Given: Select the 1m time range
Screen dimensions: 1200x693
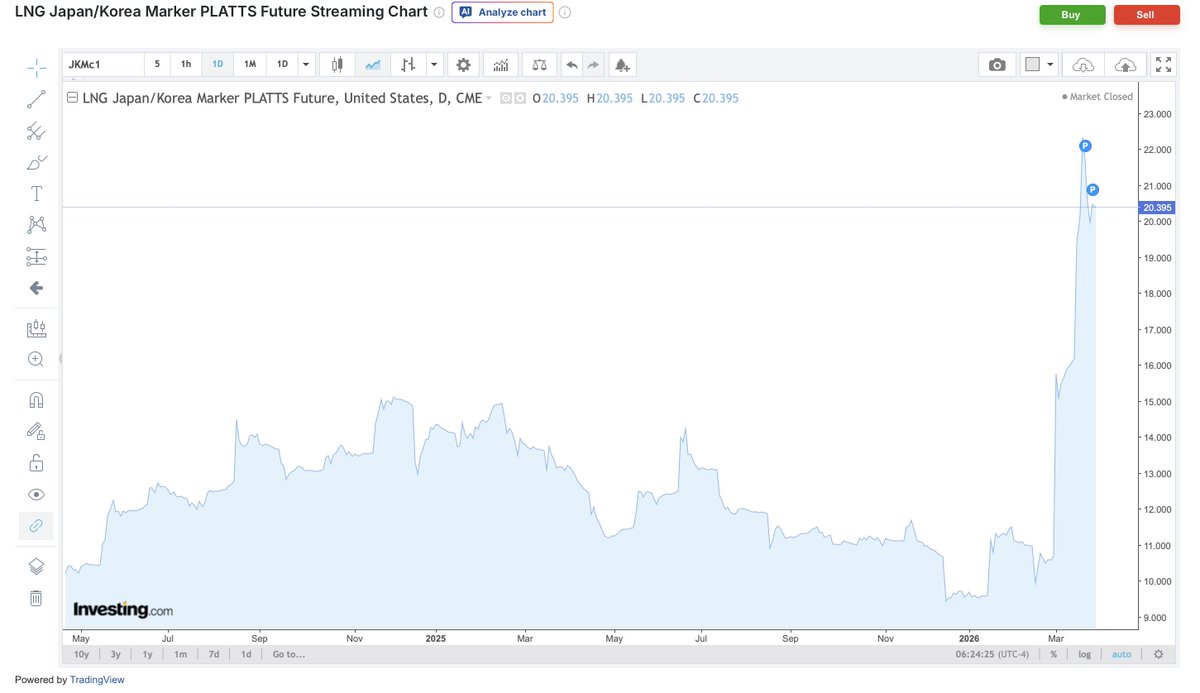Looking at the screenshot, I should pos(180,654).
